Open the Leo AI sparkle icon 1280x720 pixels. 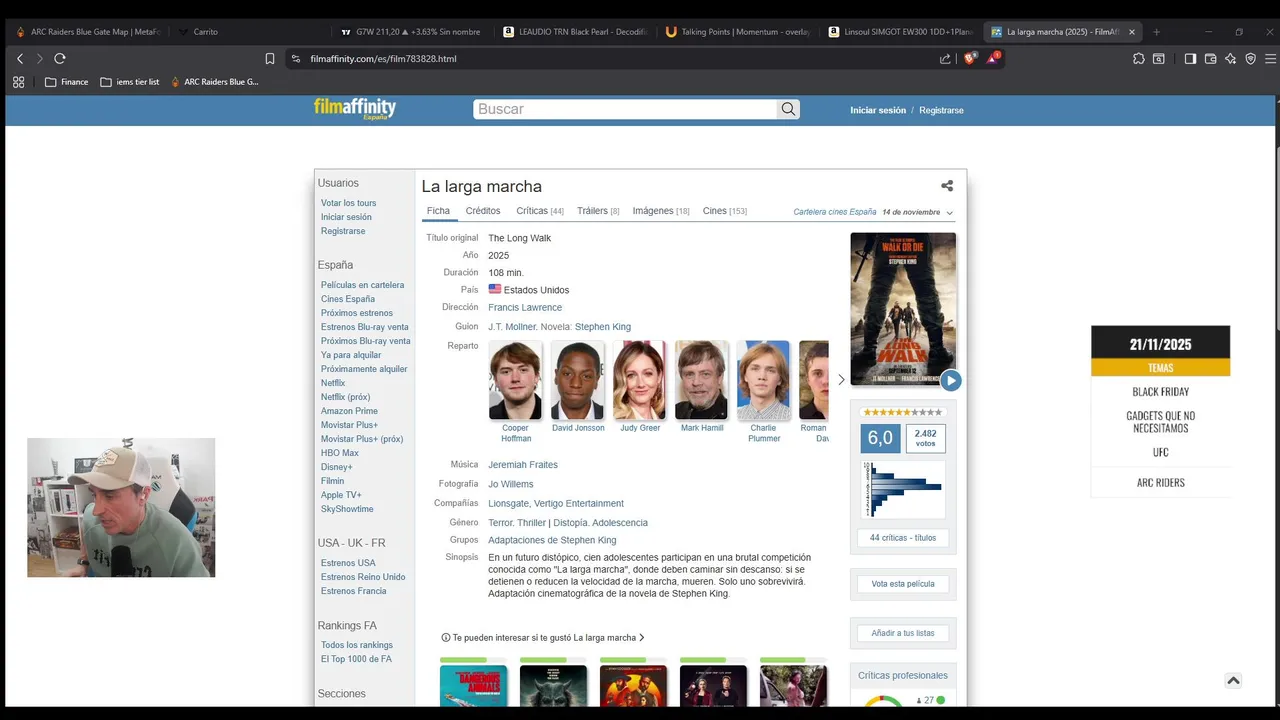1230,59
